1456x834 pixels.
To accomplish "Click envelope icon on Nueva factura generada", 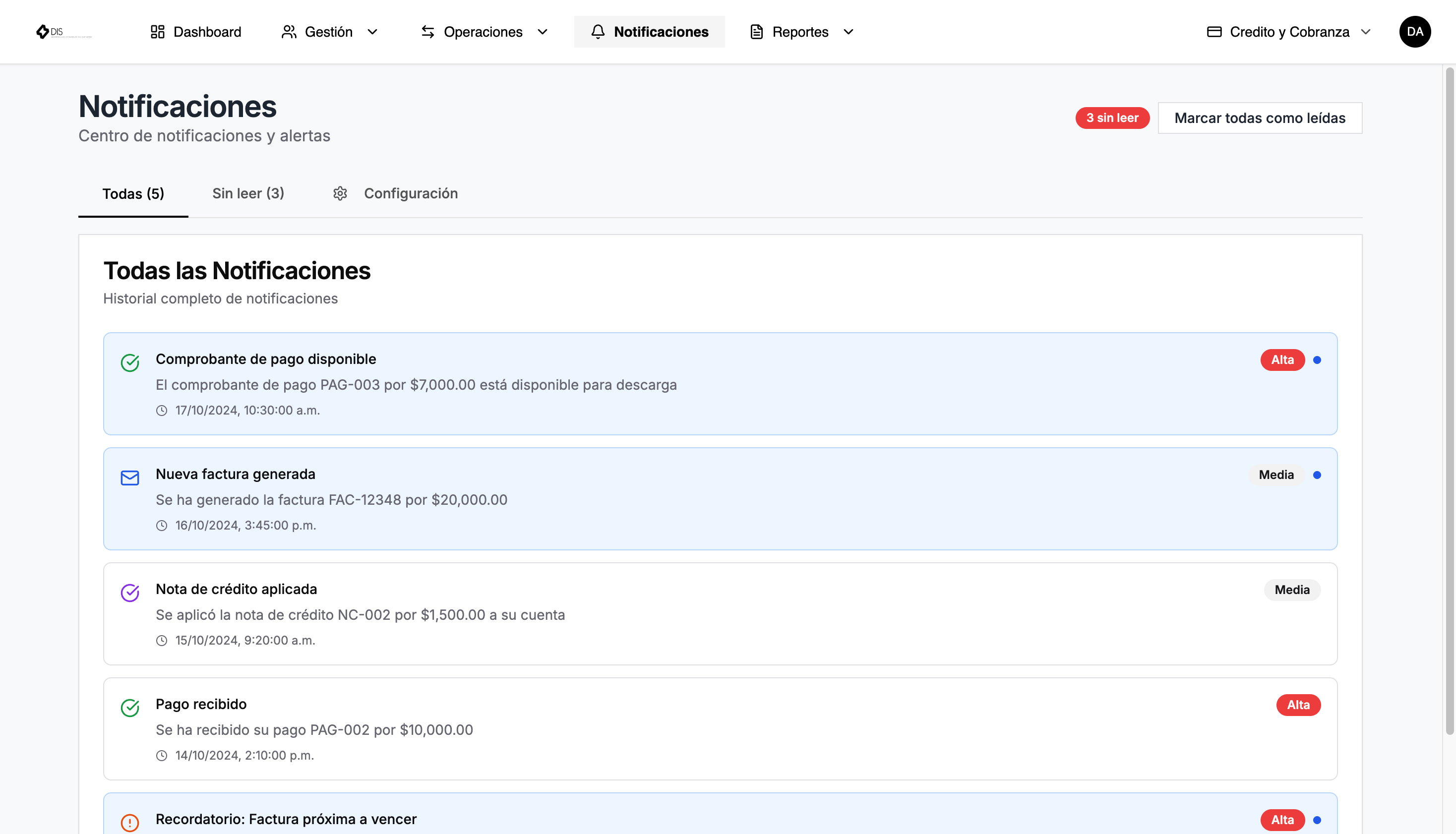I will pyautogui.click(x=130, y=477).
